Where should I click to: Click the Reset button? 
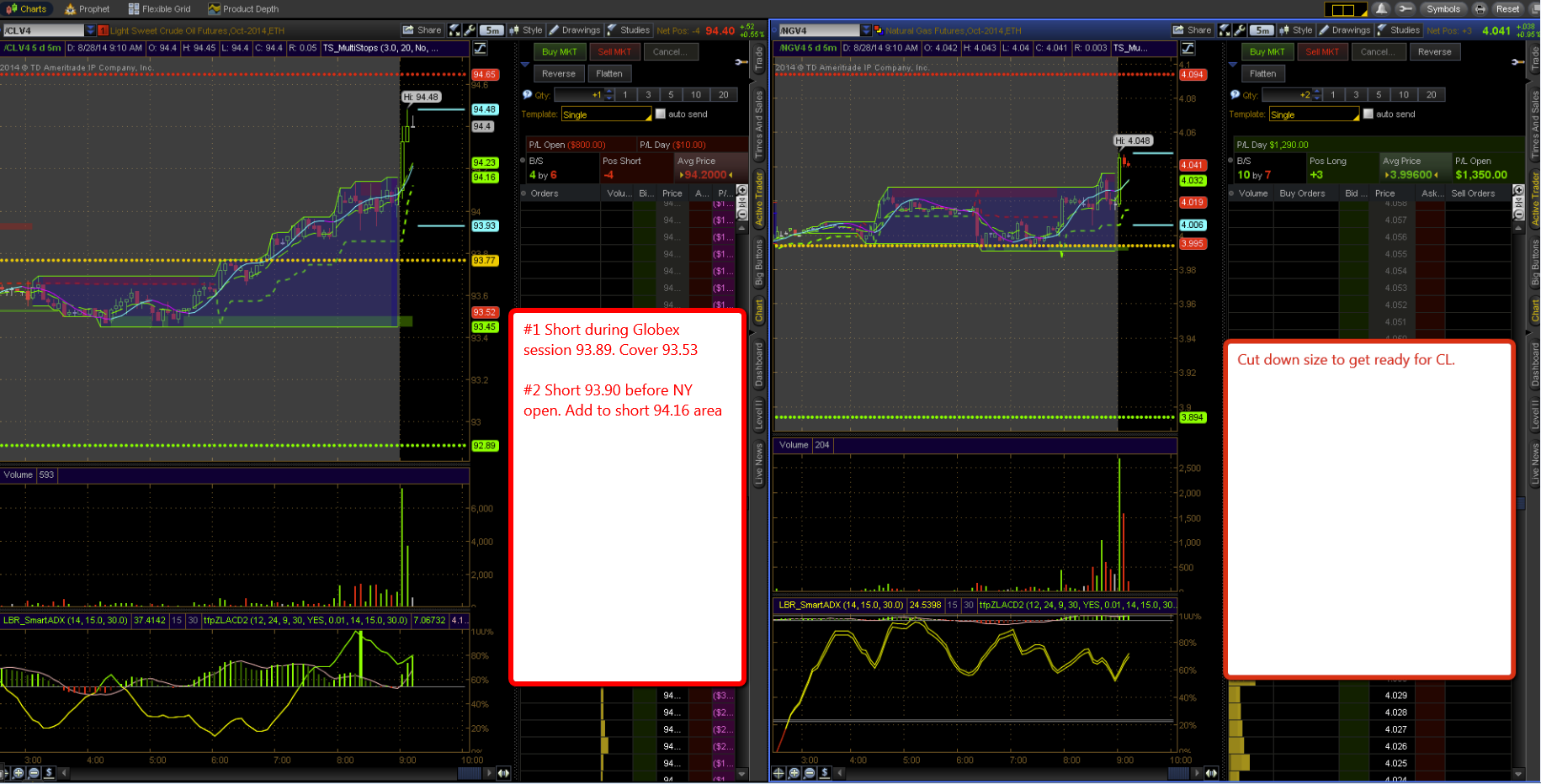(x=1507, y=8)
